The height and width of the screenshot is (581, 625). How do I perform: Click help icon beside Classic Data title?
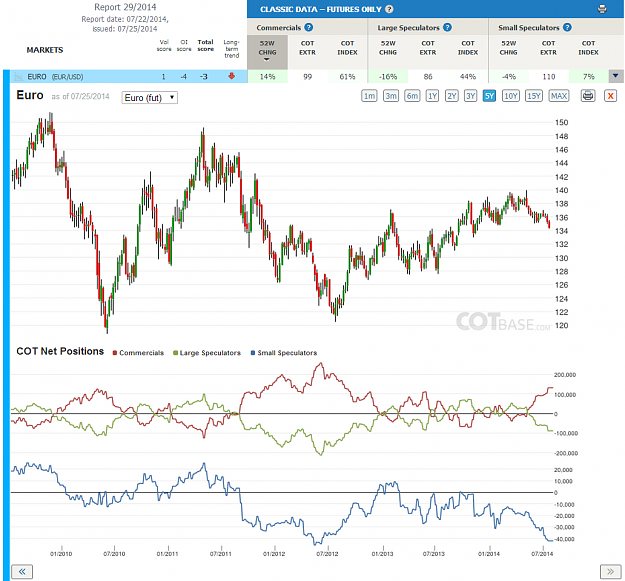(x=389, y=9)
